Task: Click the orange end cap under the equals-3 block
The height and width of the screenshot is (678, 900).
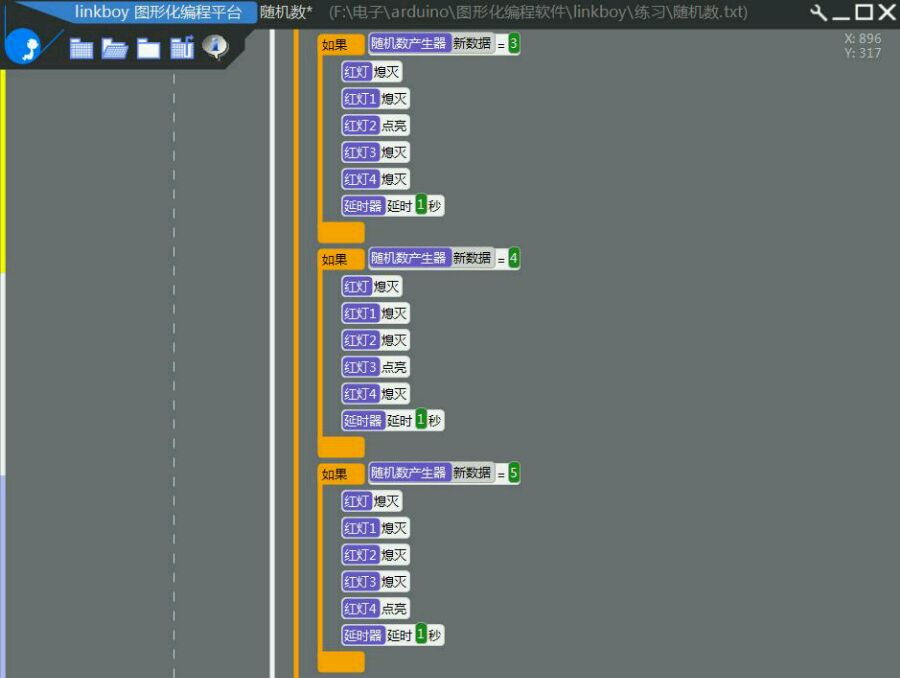Action: [x=341, y=232]
